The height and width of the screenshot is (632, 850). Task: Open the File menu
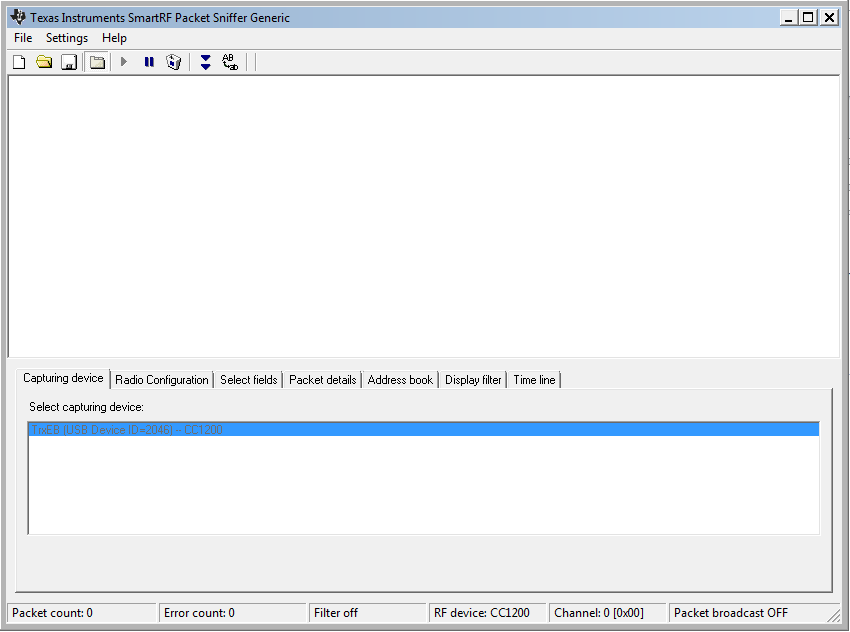point(23,38)
